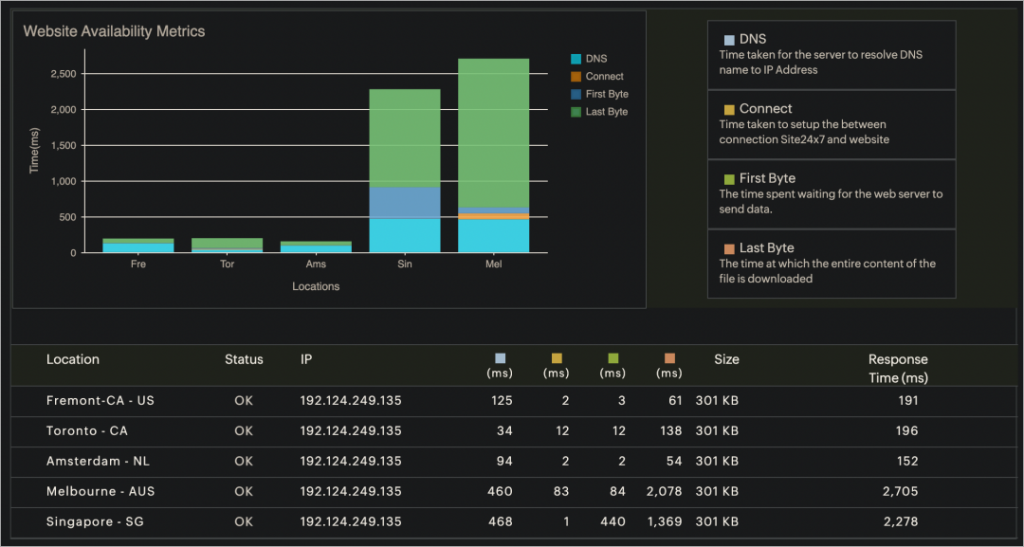
Task: Click the Connect yellow square in info panel
Action: (x=729, y=110)
